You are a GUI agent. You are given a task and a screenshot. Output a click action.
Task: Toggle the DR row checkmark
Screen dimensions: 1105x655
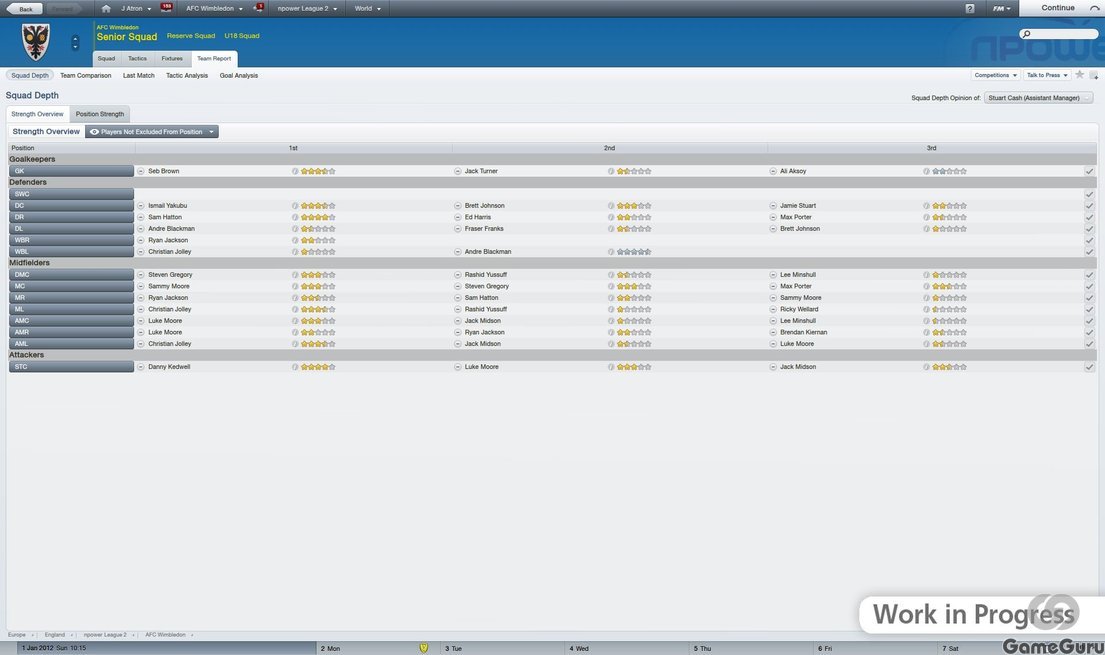click(1089, 217)
